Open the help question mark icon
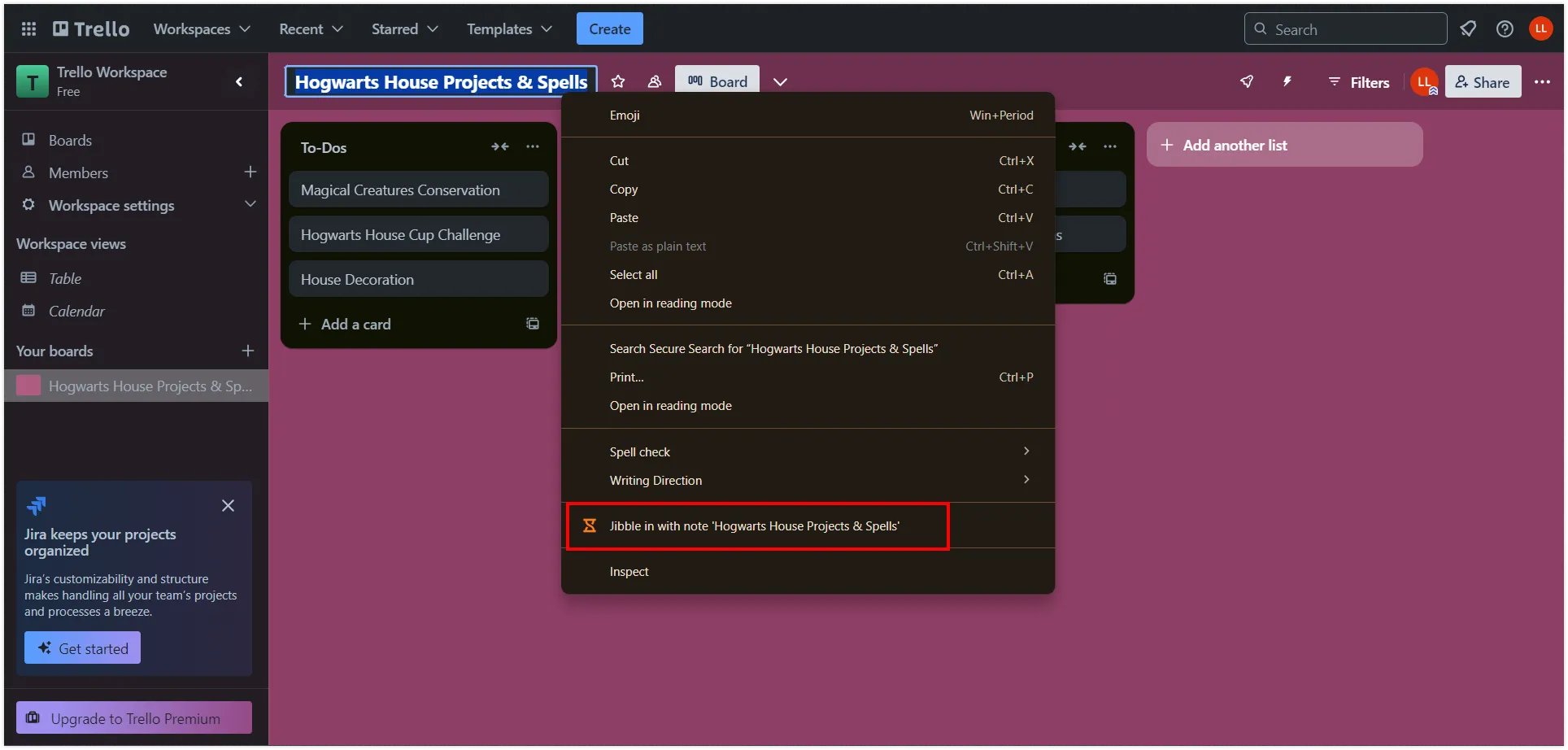 pos(1505,29)
